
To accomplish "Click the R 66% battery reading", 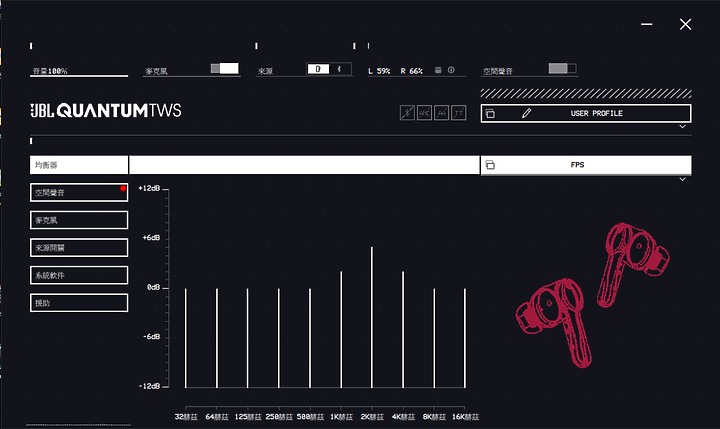I will pos(411,71).
